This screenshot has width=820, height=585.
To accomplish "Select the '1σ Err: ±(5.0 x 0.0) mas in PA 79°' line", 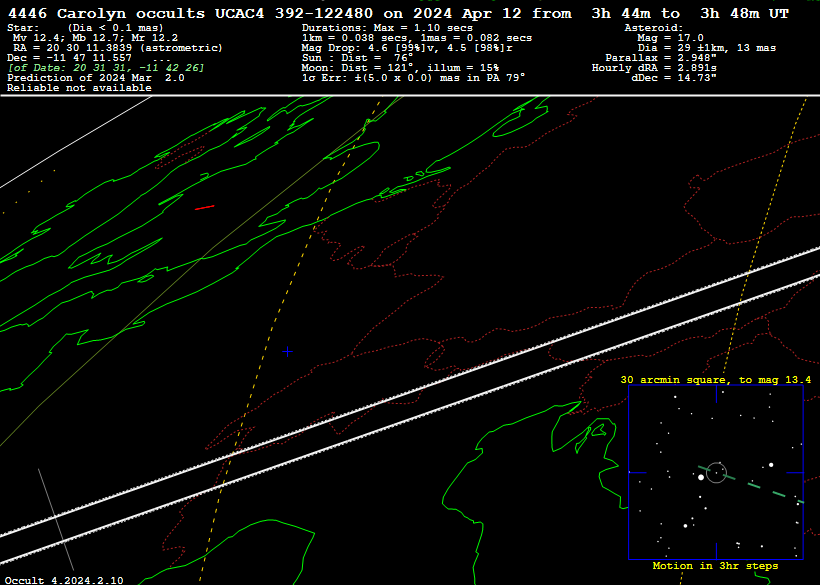I will pos(413,78).
